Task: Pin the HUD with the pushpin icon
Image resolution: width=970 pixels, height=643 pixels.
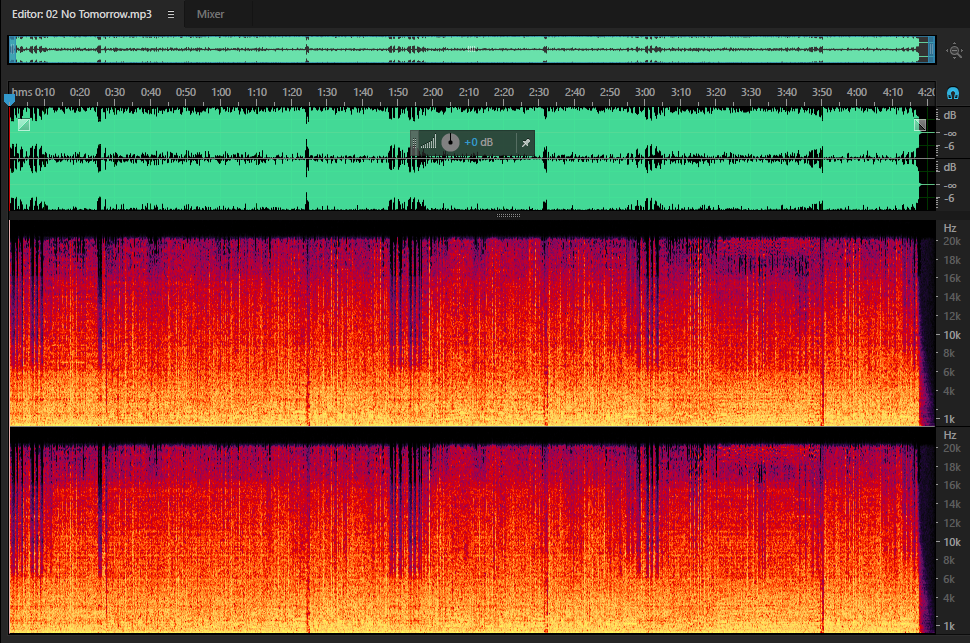Action: pyautogui.click(x=525, y=143)
